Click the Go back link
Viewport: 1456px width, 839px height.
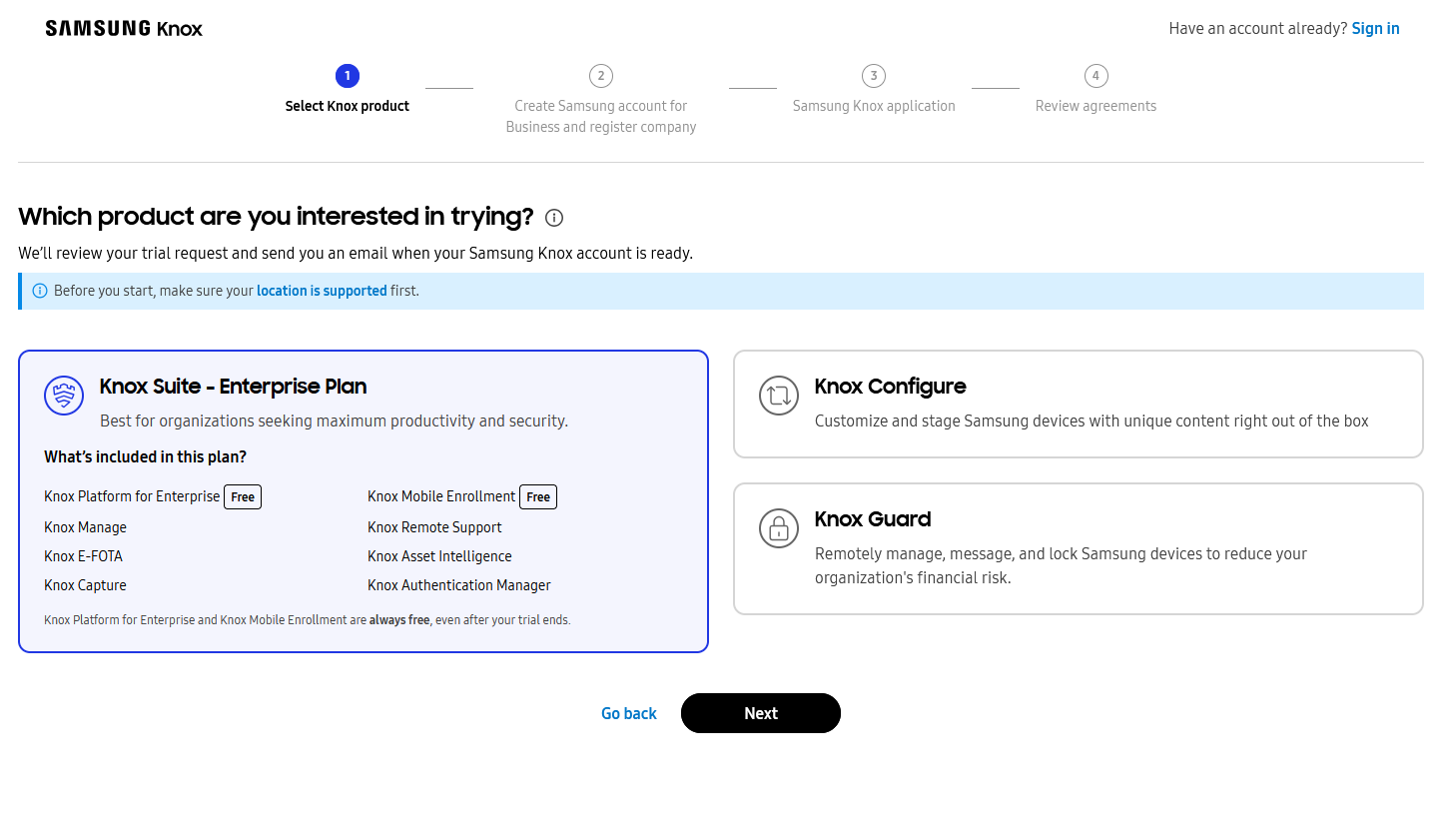point(629,713)
